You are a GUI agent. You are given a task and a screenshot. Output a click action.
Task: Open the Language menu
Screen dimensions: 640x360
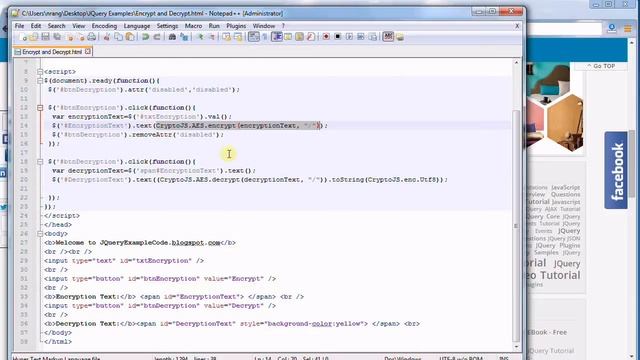click(137, 26)
